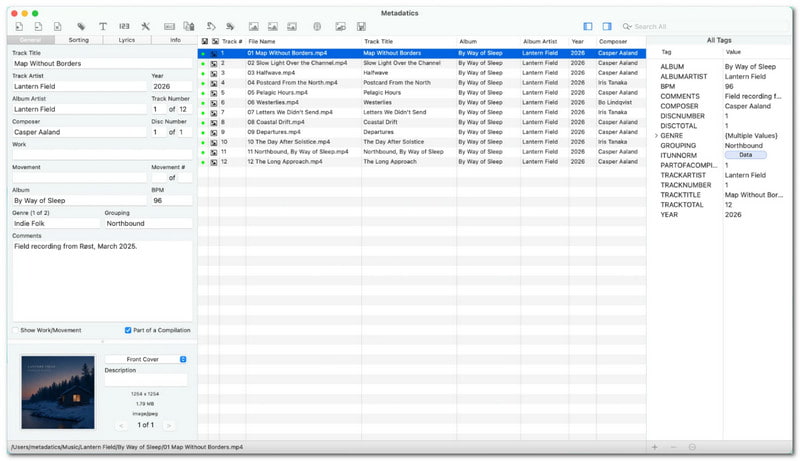Image resolution: width=800 pixels, height=461 pixels.
Task: Go to previous artwork with the < button
Action: pos(121,425)
